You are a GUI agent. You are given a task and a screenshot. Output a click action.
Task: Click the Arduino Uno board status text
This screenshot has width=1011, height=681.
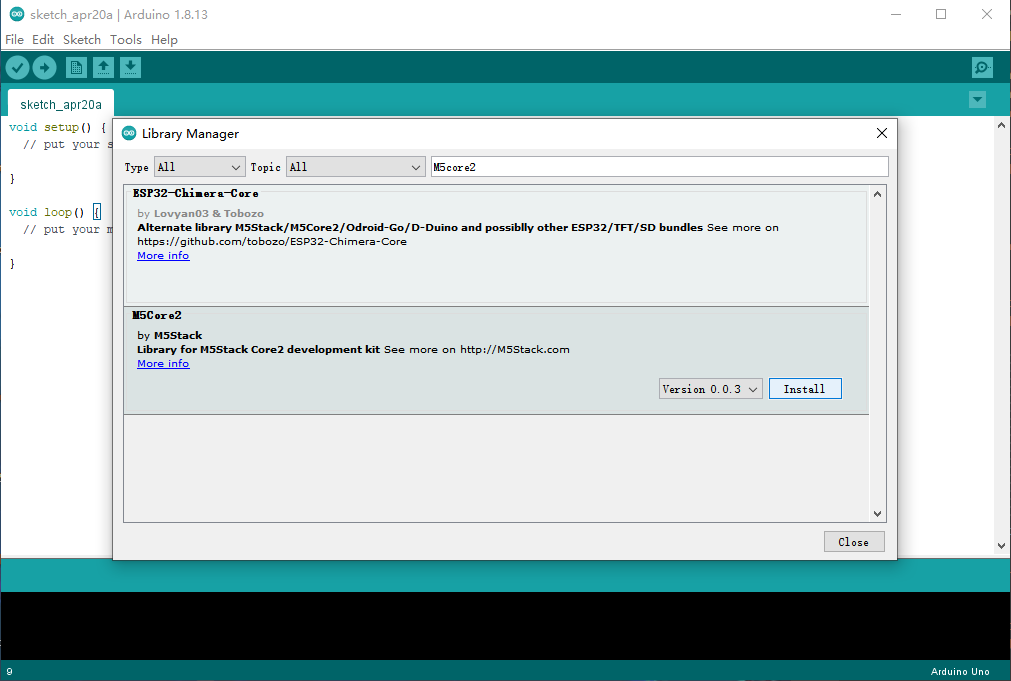click(959, 671)
